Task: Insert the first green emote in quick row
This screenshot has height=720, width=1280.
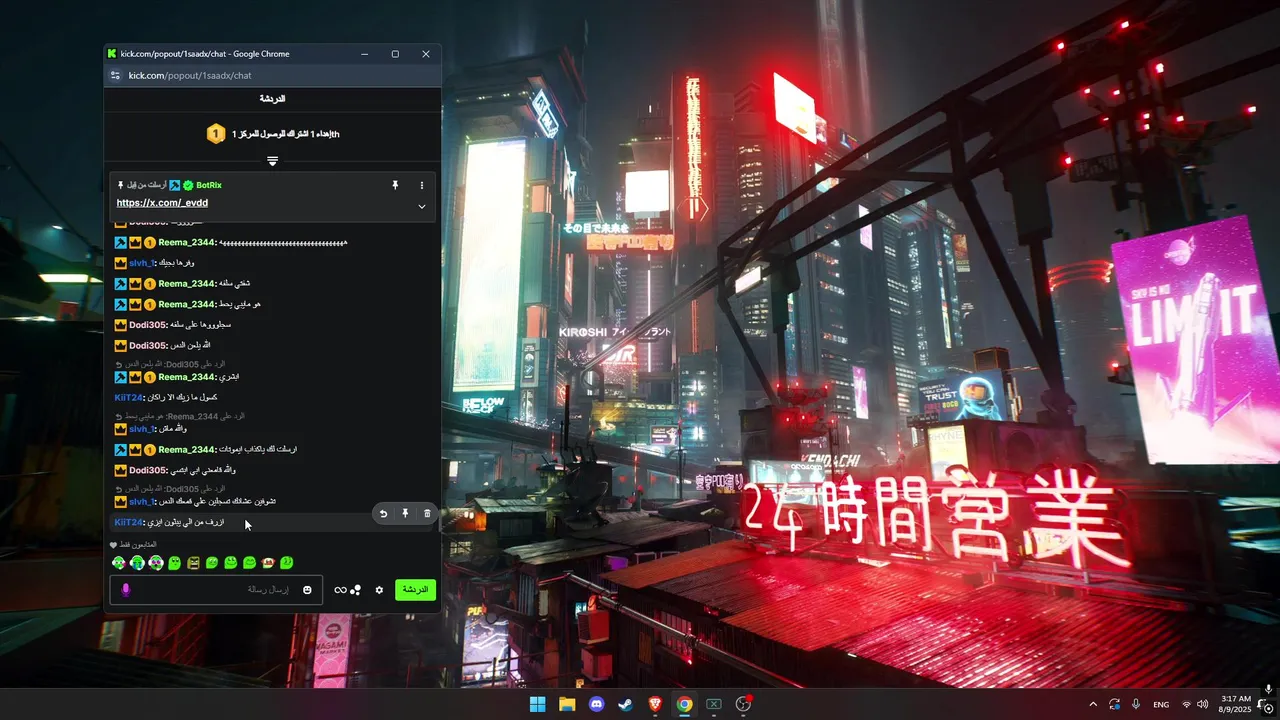Action: (x=118, y=563)
